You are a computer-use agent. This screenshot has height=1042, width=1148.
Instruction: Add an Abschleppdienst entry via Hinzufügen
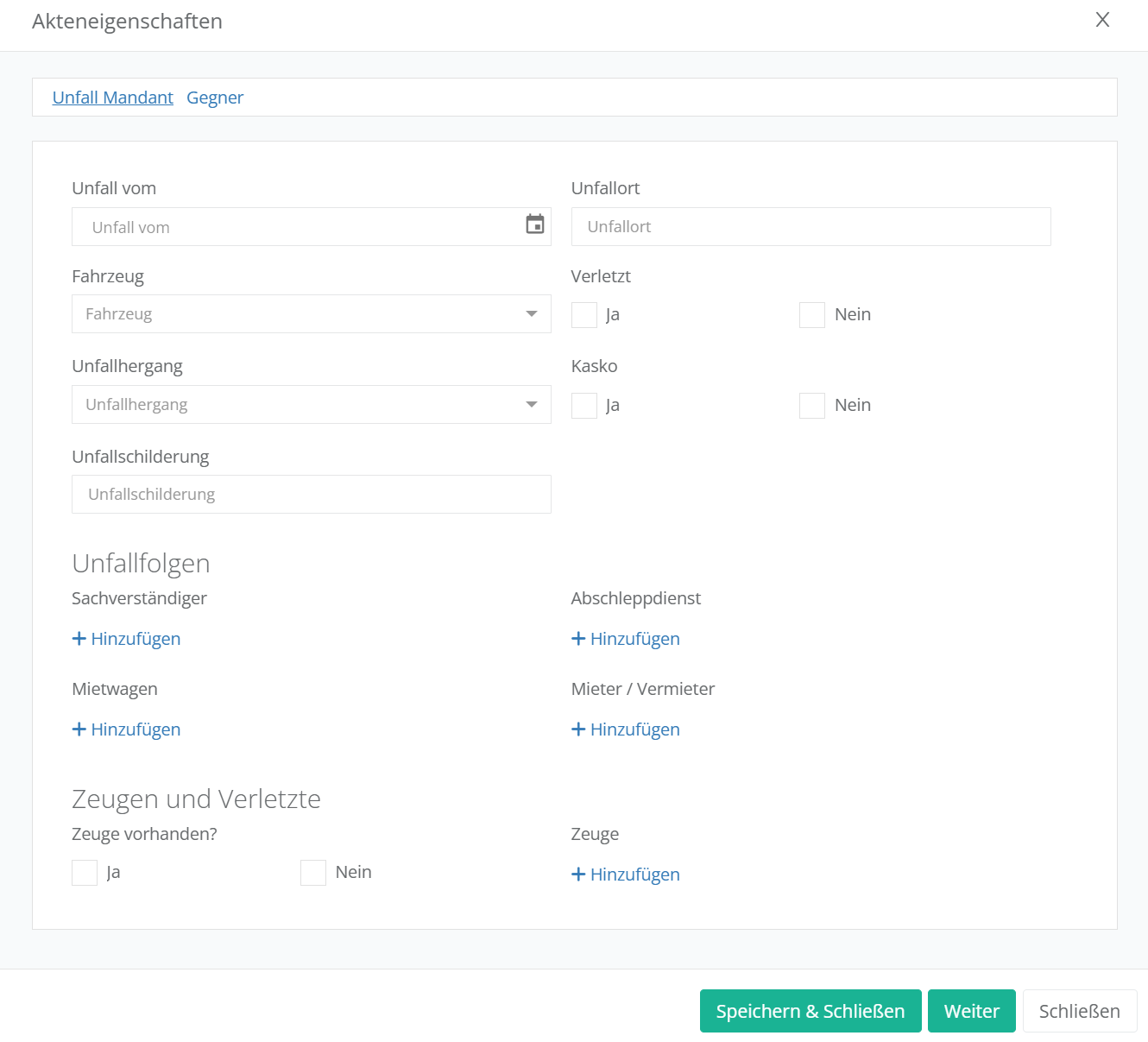point(626,639)
